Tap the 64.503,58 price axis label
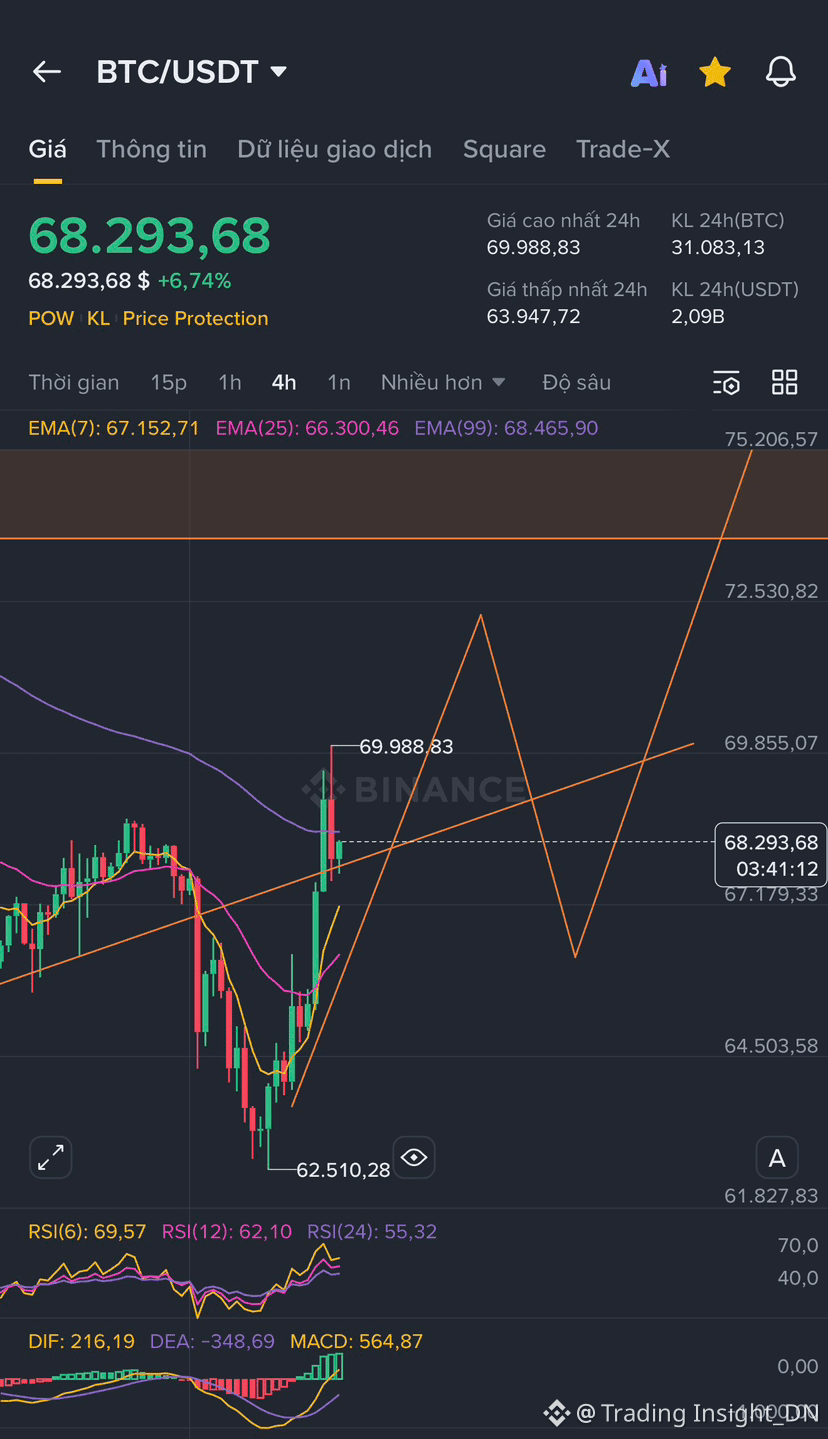 [771, 1046]
